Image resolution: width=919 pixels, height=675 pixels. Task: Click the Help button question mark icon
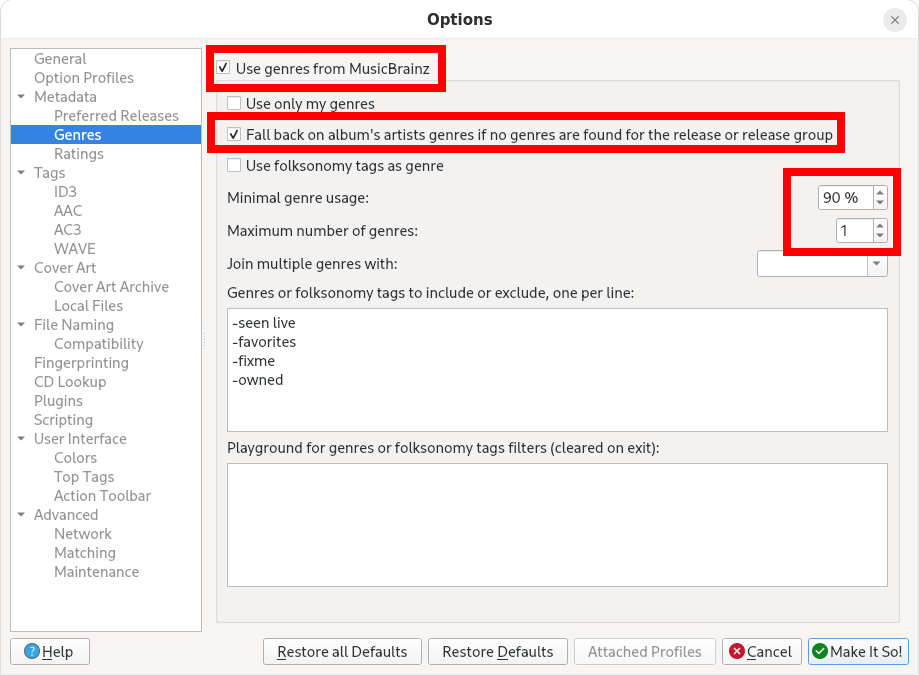point(32,652)
